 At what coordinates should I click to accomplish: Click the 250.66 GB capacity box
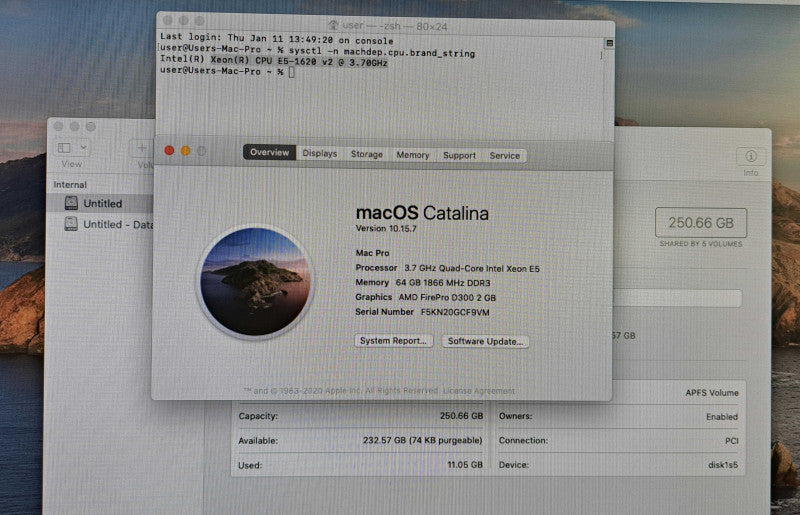701,223
